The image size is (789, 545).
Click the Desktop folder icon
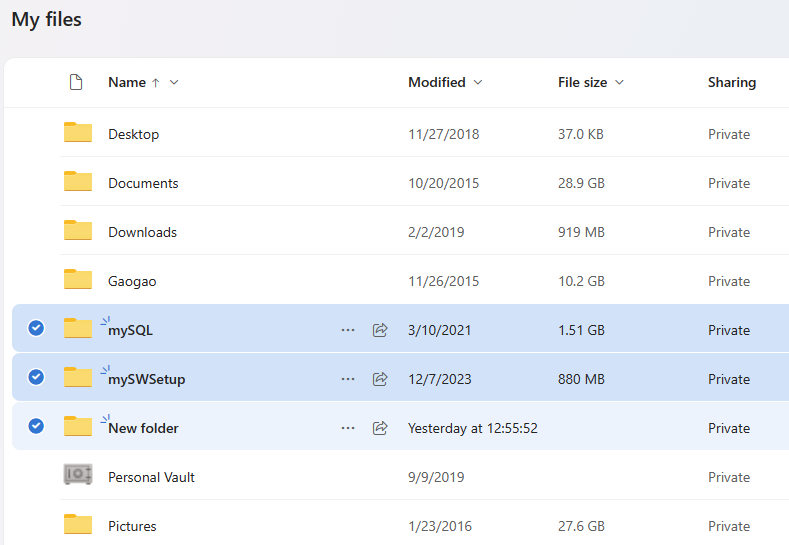point(78,133)
